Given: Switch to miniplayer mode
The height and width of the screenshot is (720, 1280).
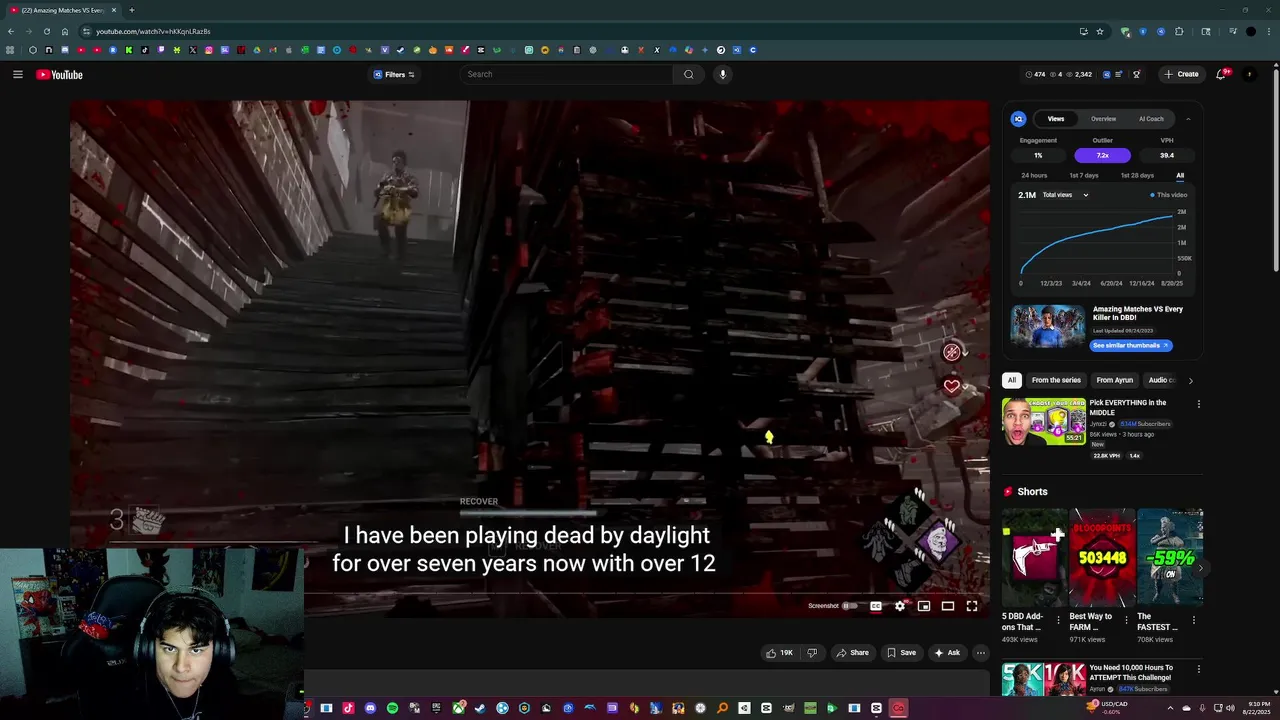Looking at the screenshot, I should [924, 606].
